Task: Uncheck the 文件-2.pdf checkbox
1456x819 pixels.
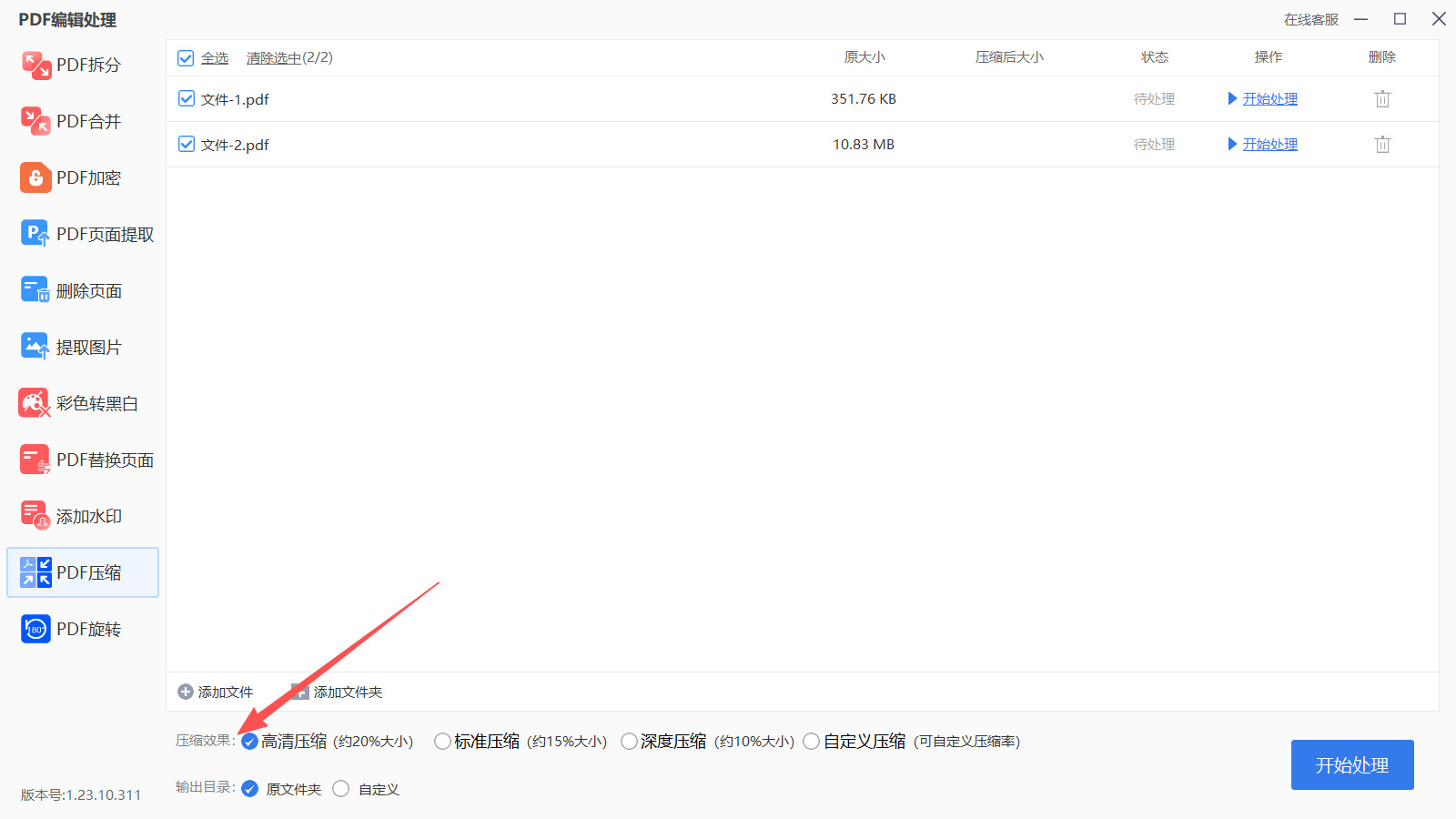Action: (187, 145)
